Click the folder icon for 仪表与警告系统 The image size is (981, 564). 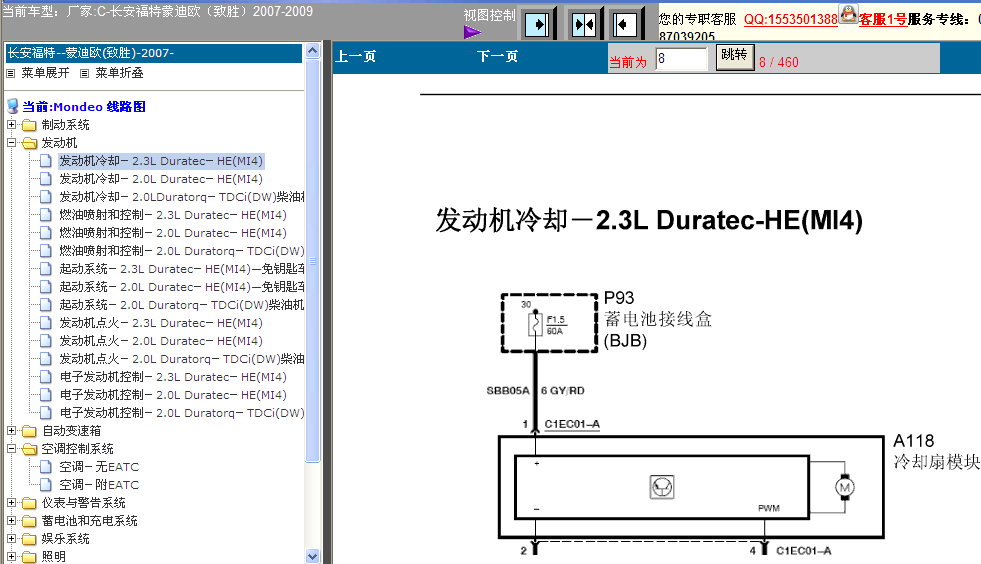[x=29, y=503]
